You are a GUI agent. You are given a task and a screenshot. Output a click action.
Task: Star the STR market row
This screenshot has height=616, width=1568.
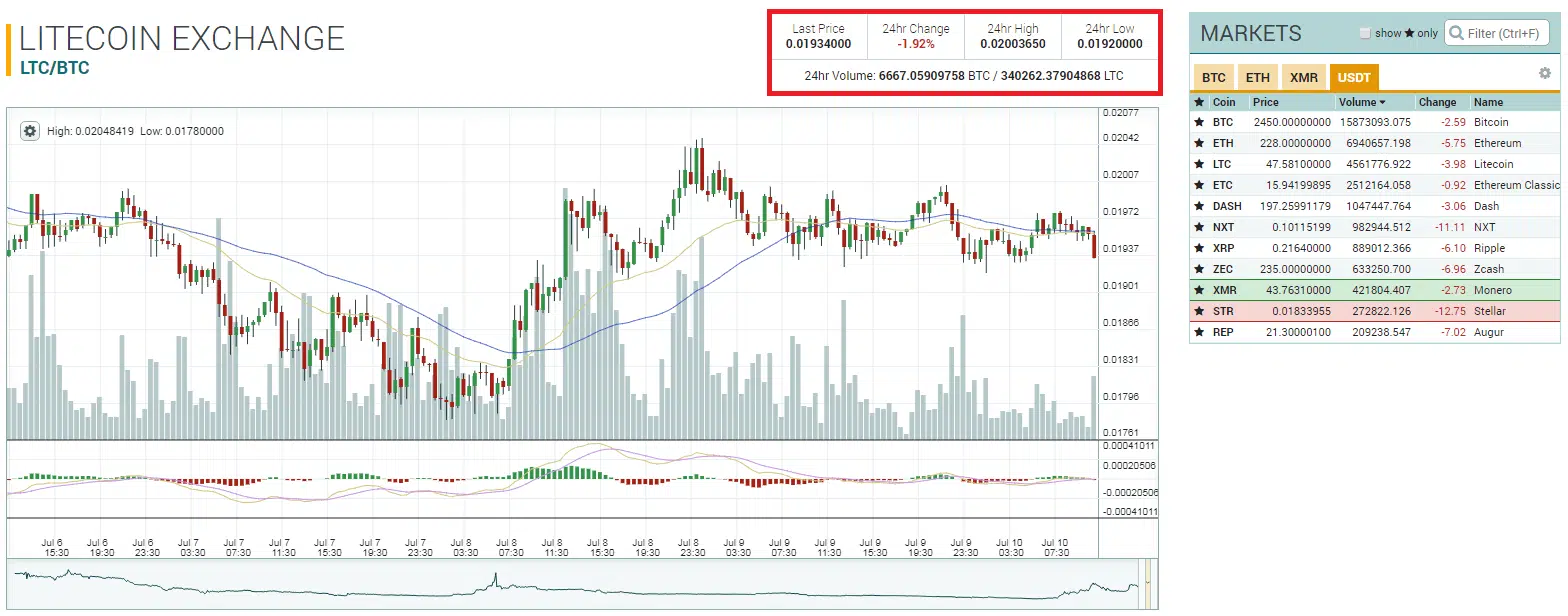click(x=1199, y=311)
